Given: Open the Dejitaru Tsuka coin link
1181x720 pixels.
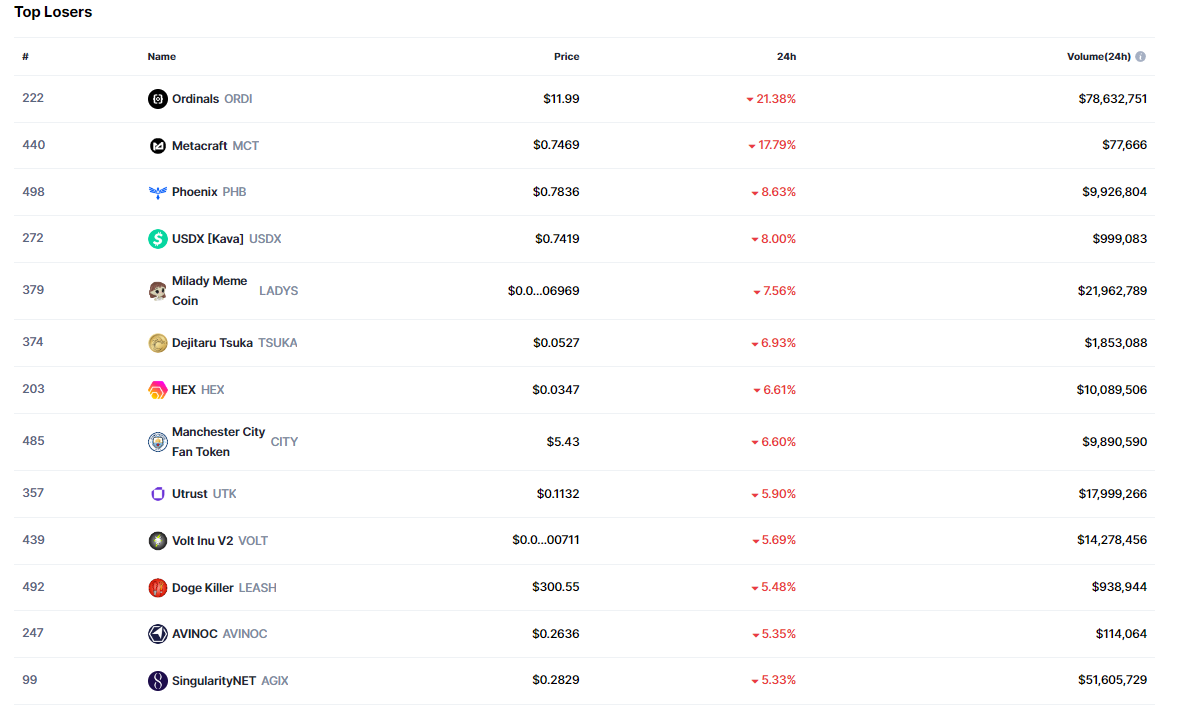Looking at the screenshot, I should [x=212, y=343].
